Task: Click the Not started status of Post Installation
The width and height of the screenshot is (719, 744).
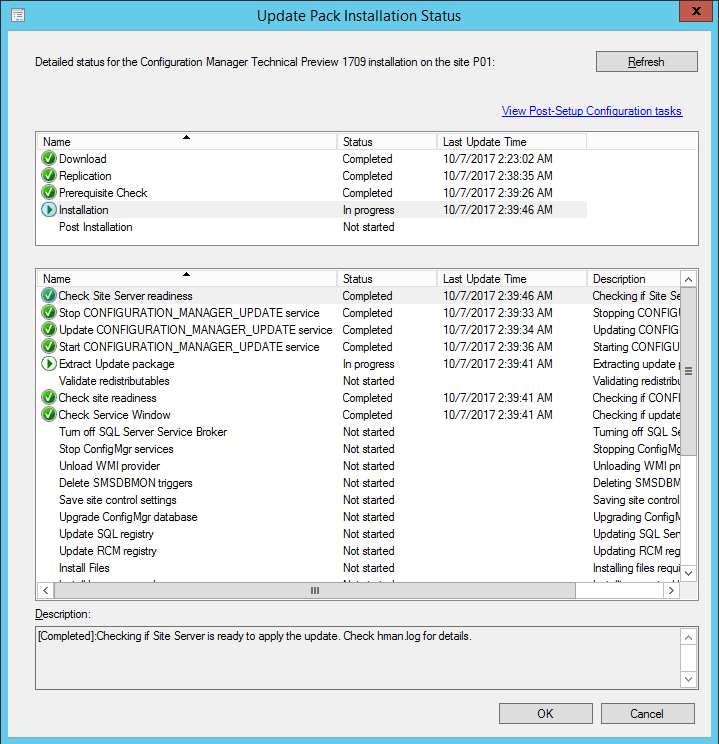Action: tap(369, 227)
